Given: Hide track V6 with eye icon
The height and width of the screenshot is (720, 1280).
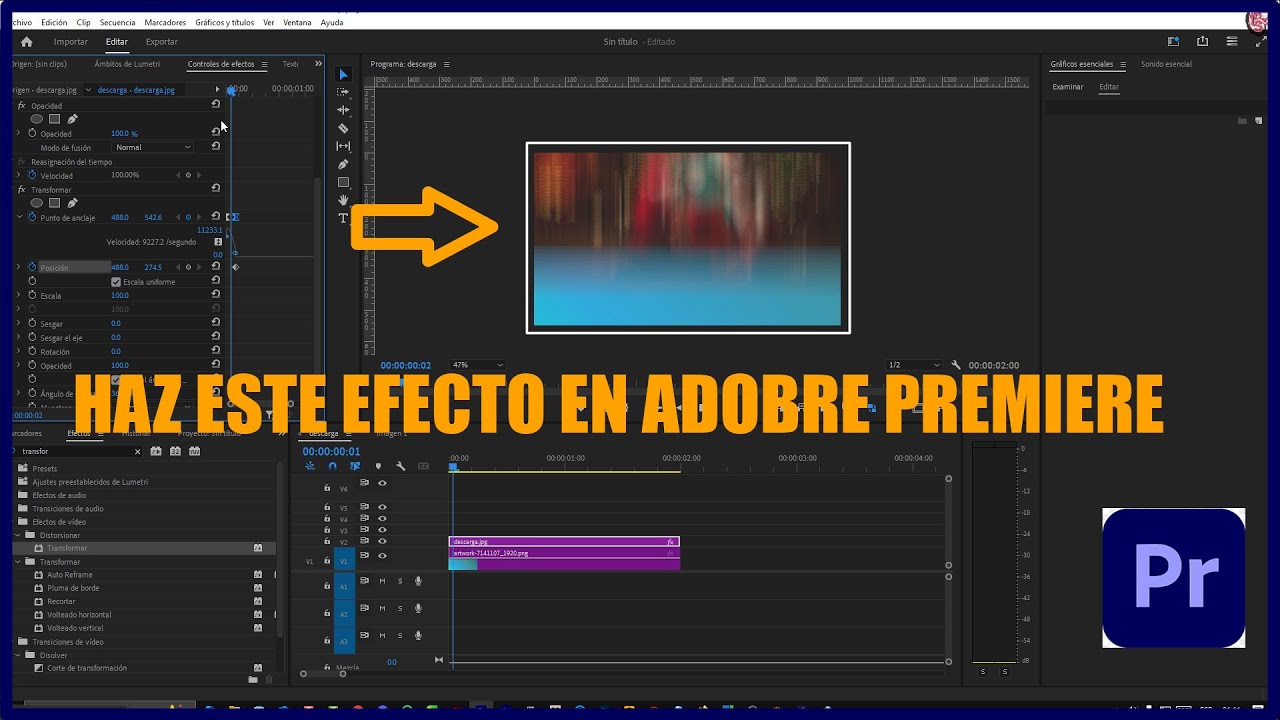Looking at the screenshot, I should [x=382, y=483].
